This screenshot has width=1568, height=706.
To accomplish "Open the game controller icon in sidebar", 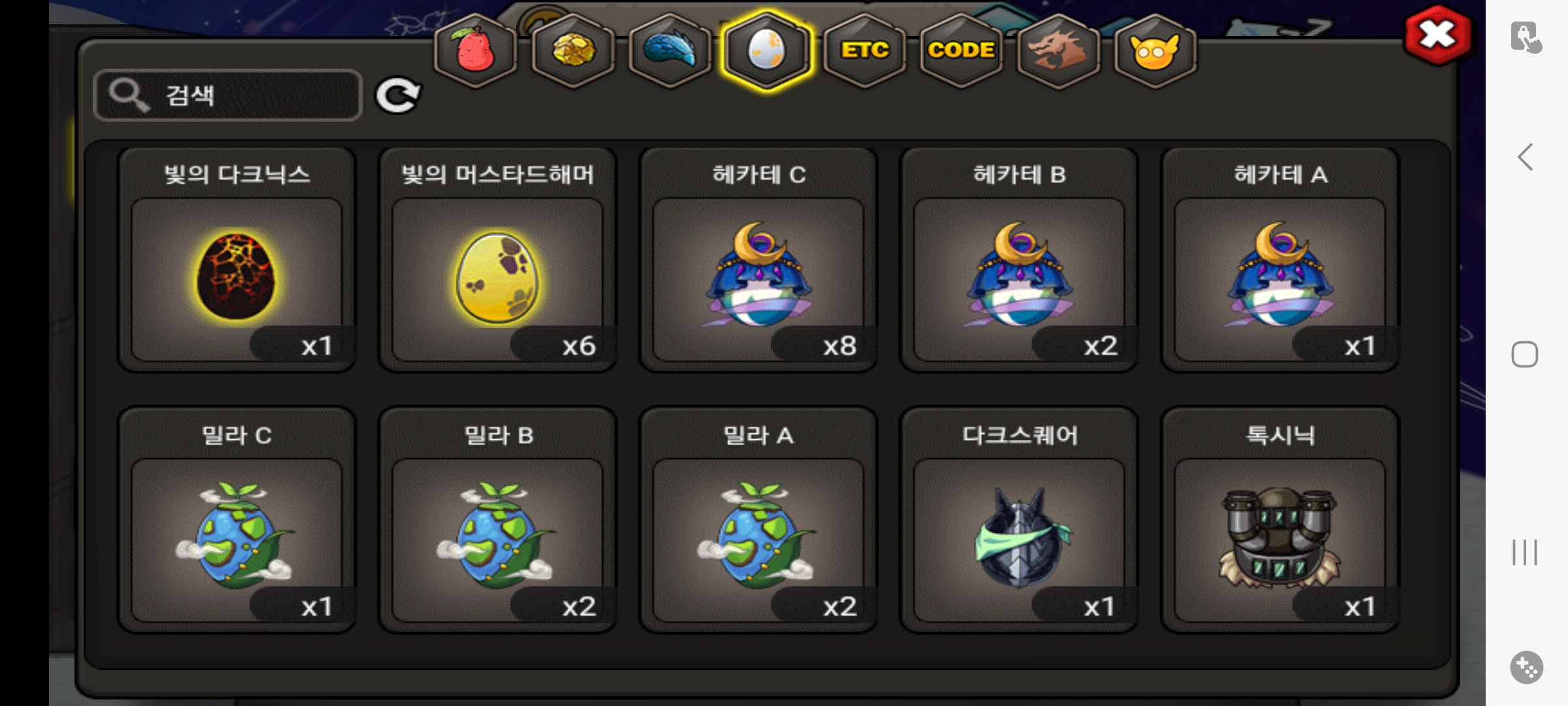I will point(1526,667).
